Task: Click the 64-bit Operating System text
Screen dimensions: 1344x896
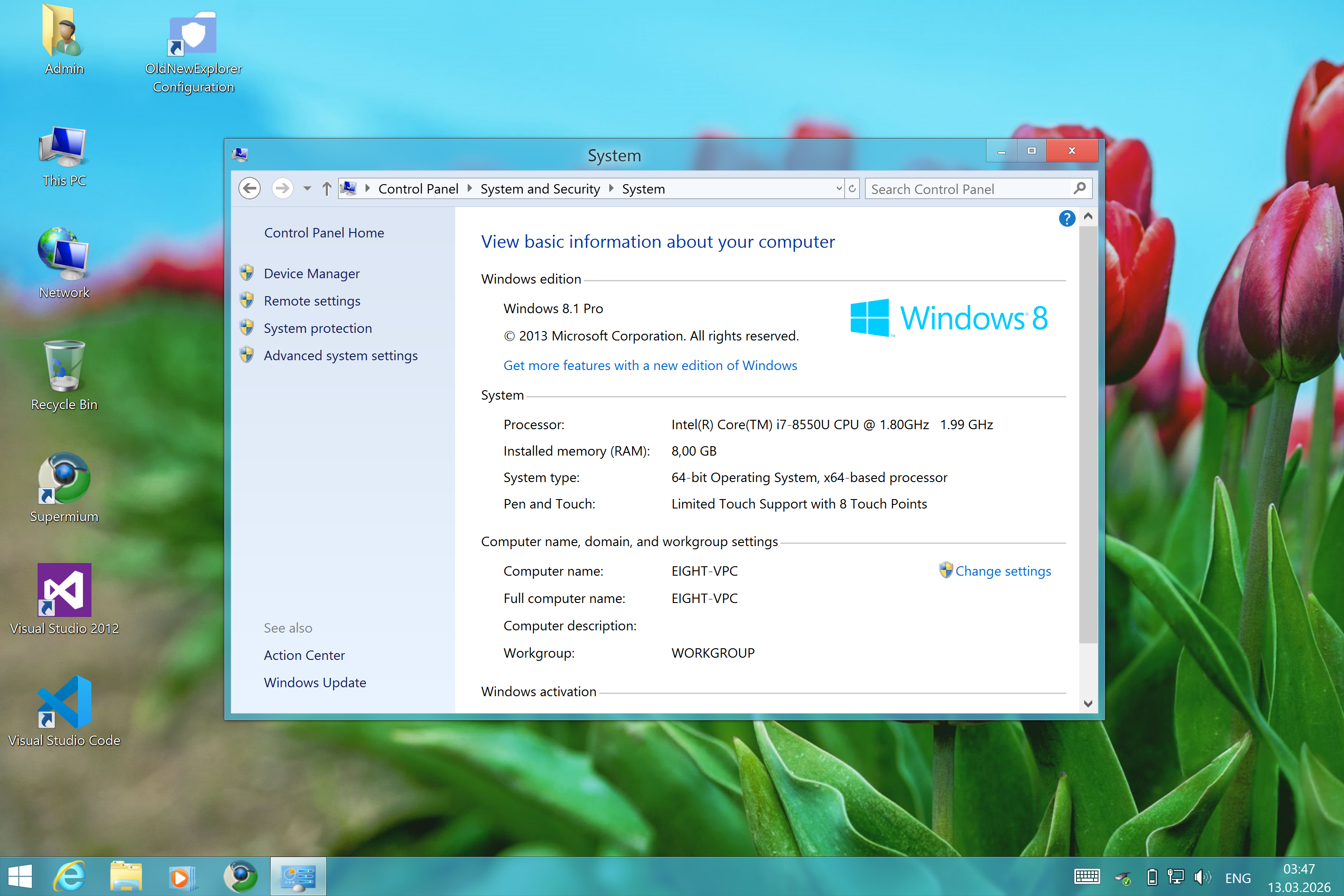Action: (x=809, y=478)
